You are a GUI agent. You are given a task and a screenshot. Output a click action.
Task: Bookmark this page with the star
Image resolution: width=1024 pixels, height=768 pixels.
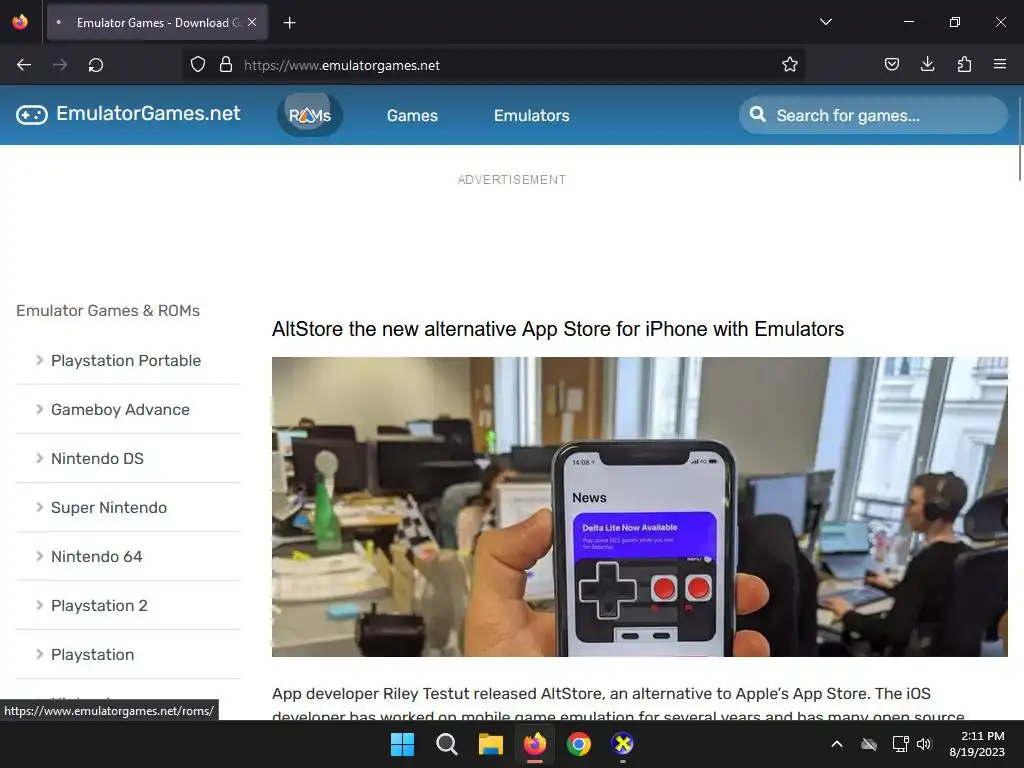coord(790,65)
